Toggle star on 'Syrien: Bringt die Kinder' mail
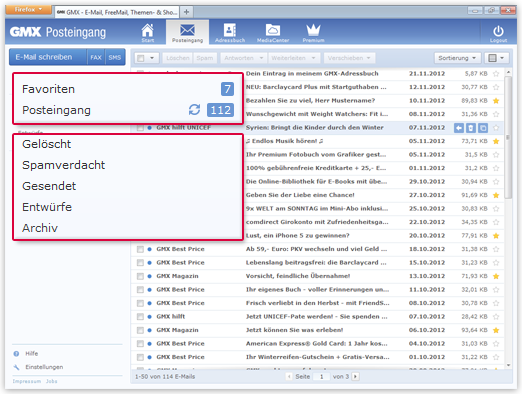Screen dimensions: 522x394 [x=496, y=128]
